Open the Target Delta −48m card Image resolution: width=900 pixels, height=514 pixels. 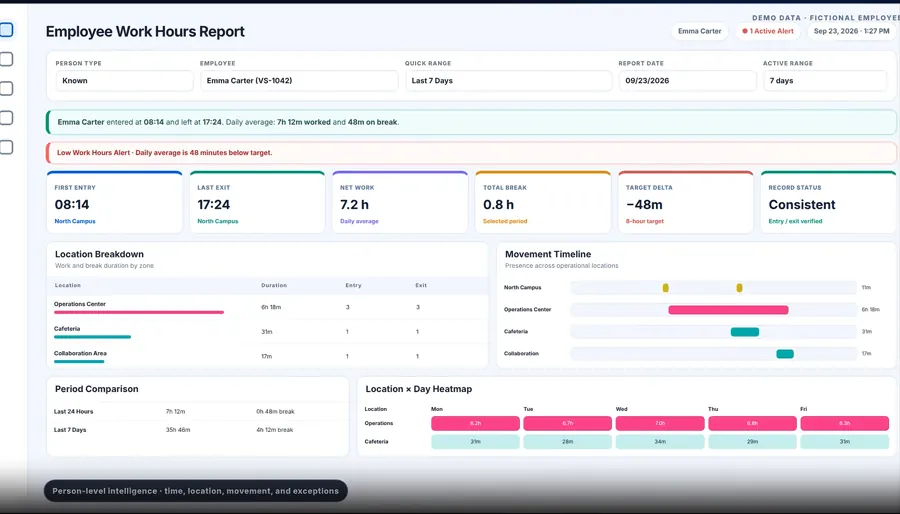[x=685, y=202]
